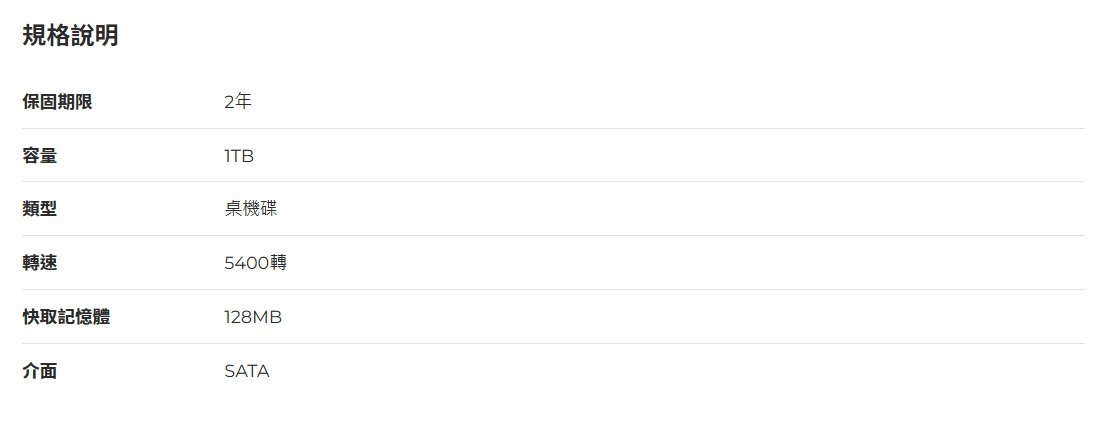1109x433 pixels.
Task: Click the 類型 label
Action: coord(40,209)
